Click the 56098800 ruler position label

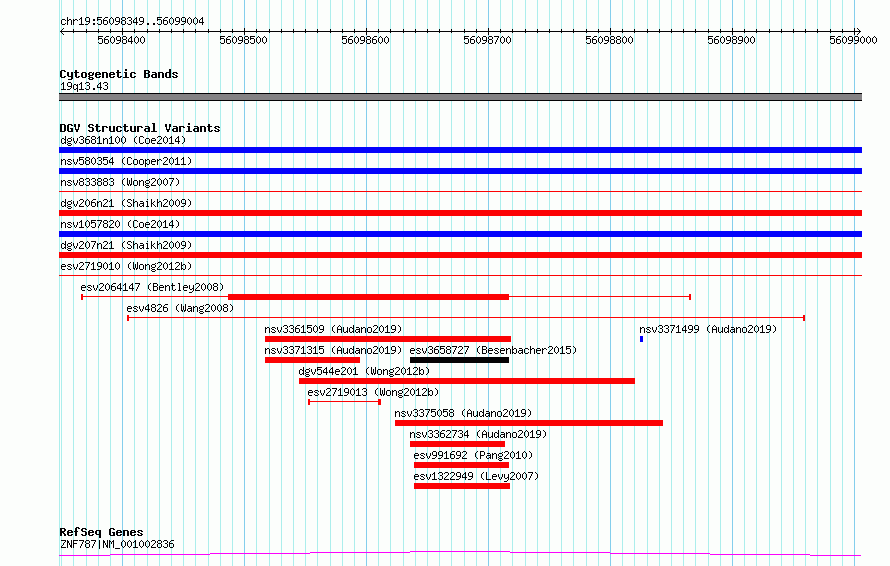point(610,40)
